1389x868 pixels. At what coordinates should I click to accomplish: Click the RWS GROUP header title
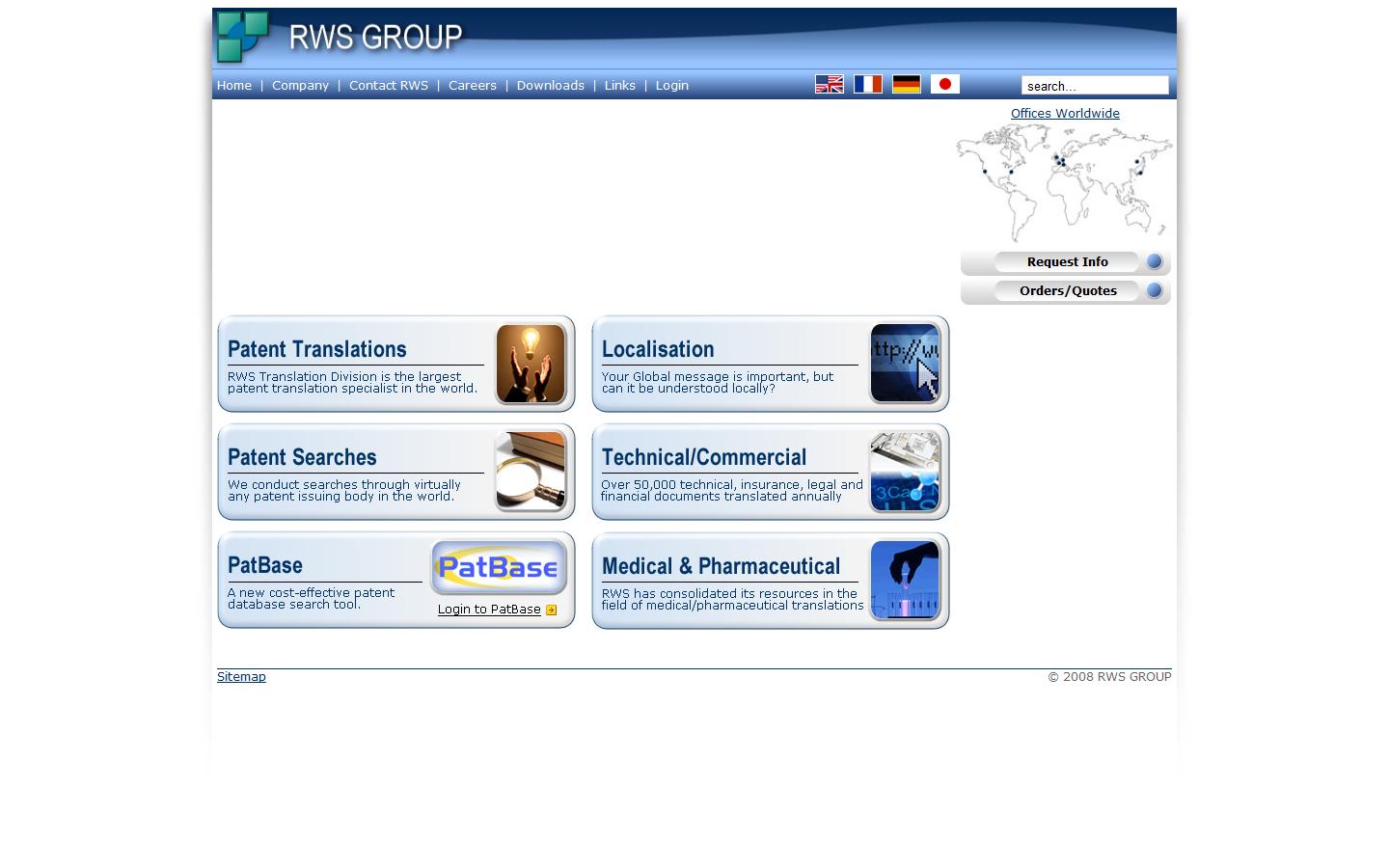(376, 37)
